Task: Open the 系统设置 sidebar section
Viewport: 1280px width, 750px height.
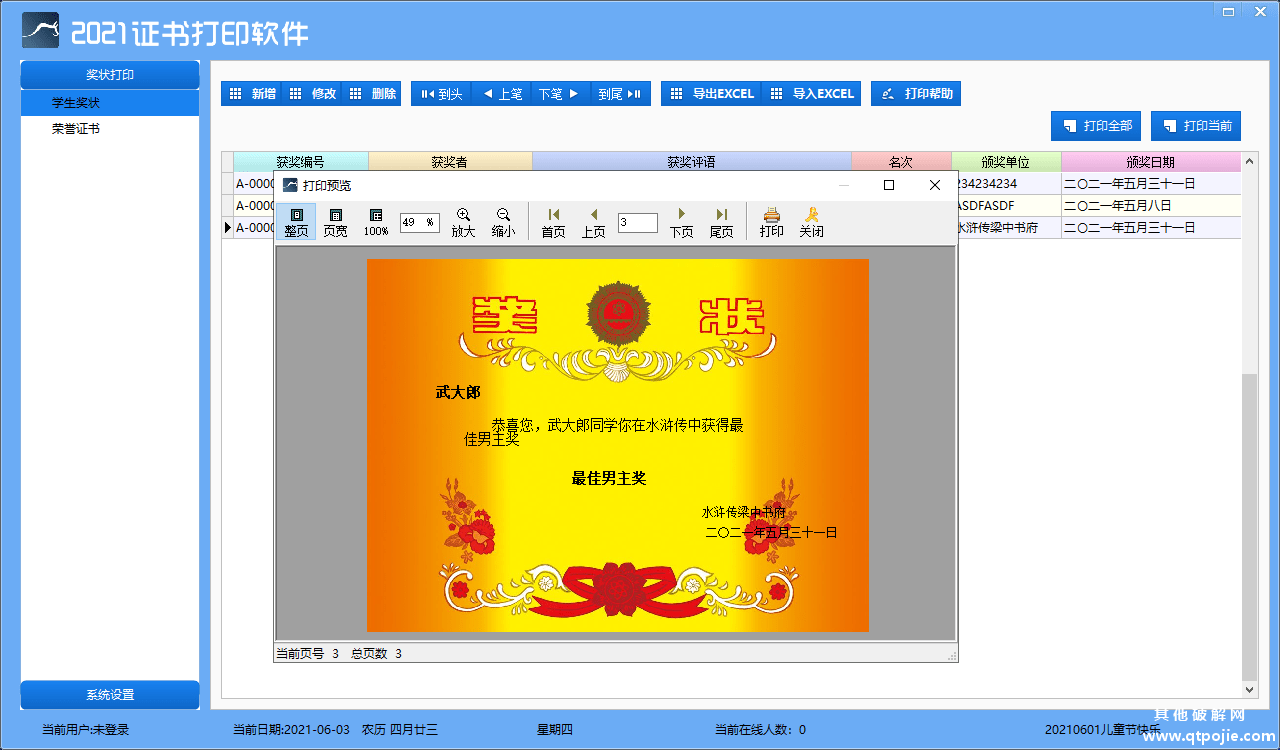Action: pos(110,695)
